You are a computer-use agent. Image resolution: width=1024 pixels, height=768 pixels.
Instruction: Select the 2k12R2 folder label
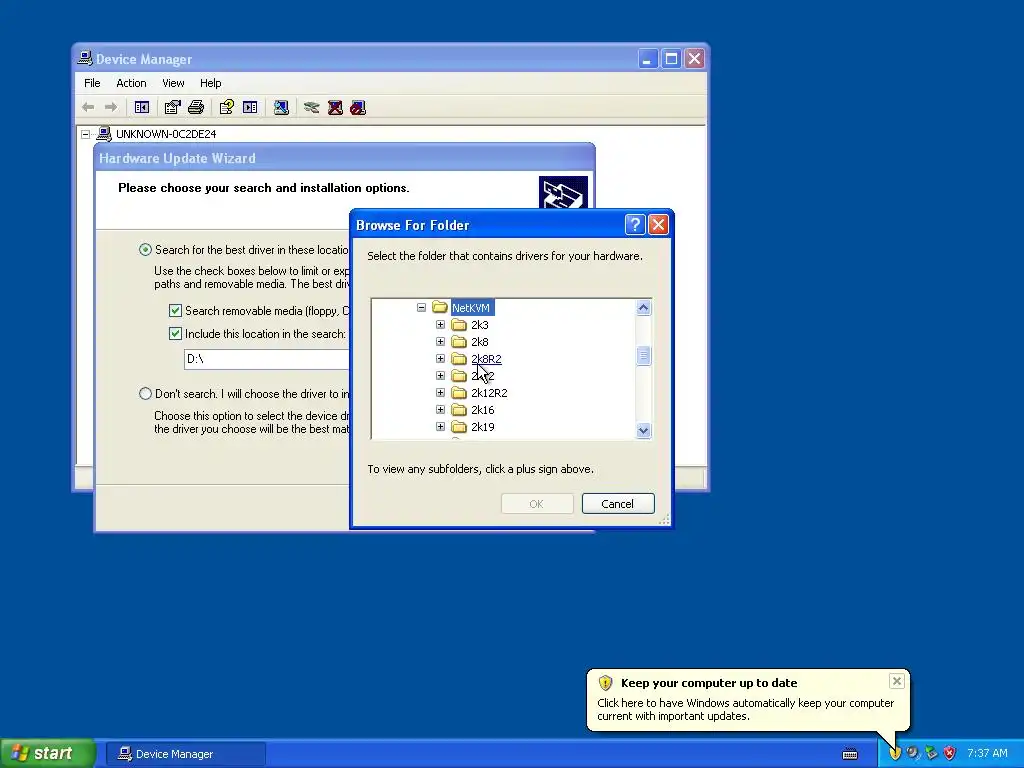[489, 392]
